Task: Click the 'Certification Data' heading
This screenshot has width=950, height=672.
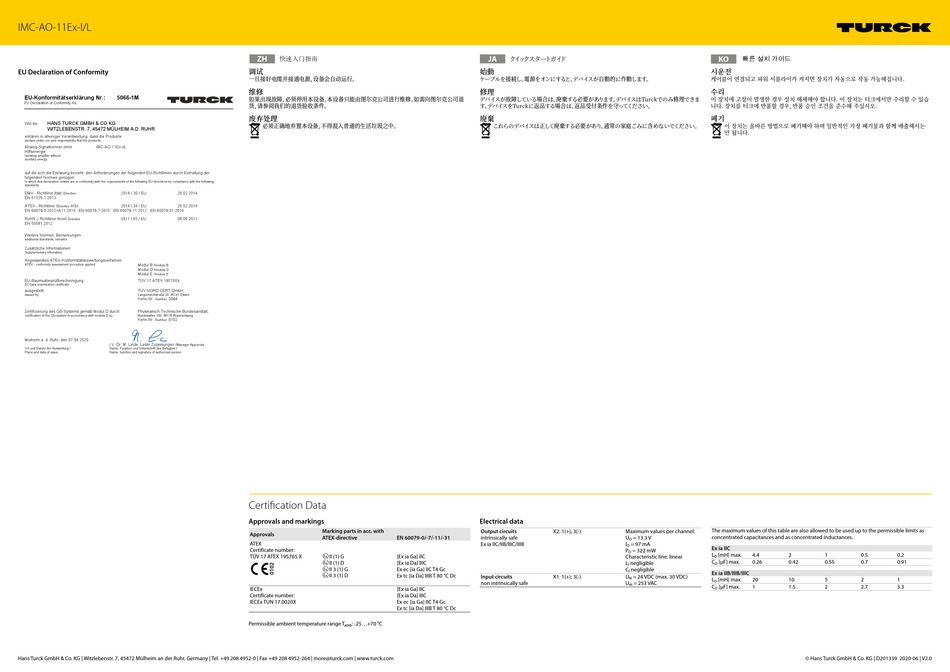Action: pos(287,505)
